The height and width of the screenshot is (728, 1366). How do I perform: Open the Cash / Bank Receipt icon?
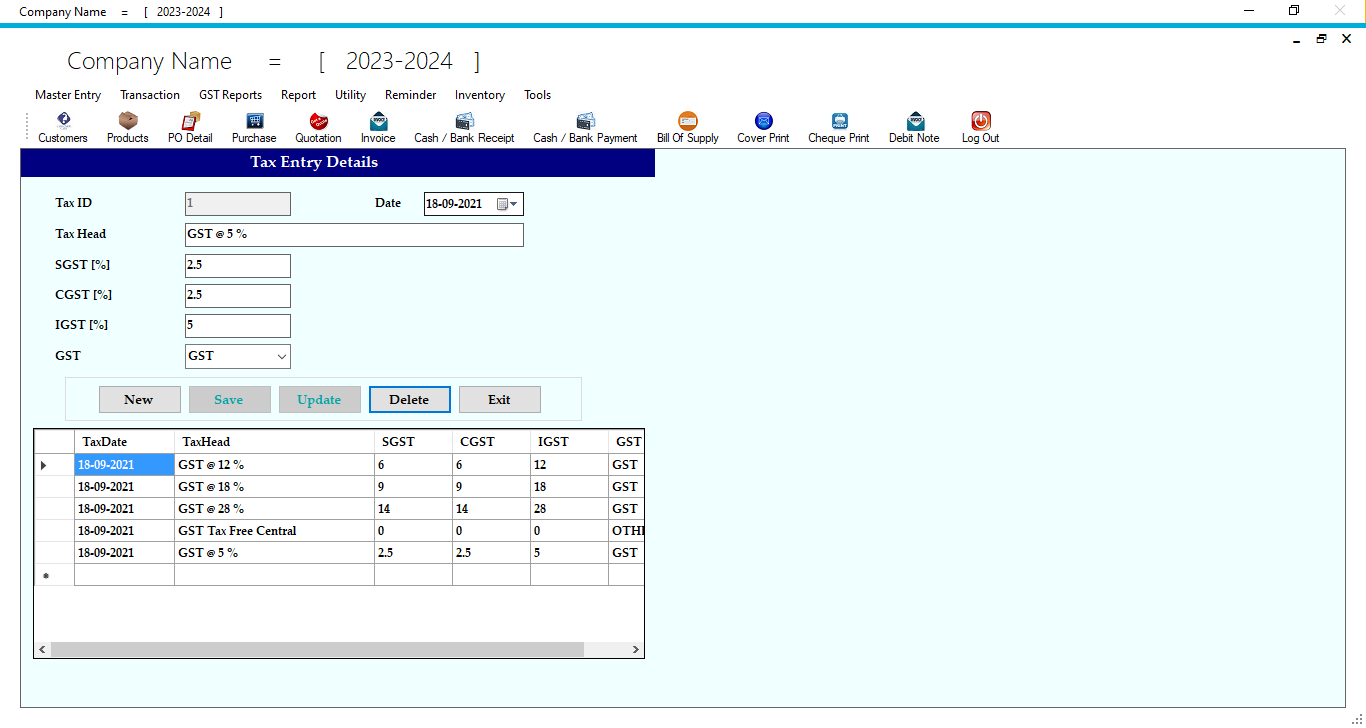pos(464,128)
